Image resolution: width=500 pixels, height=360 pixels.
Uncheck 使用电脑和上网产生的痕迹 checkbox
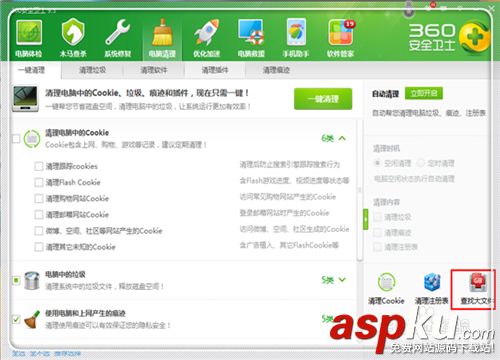click(x=16, y=319)
